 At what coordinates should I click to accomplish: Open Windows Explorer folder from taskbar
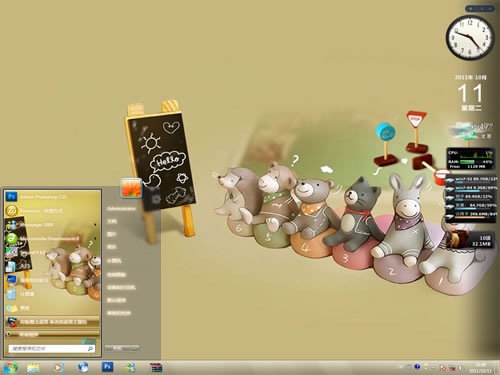33,368
